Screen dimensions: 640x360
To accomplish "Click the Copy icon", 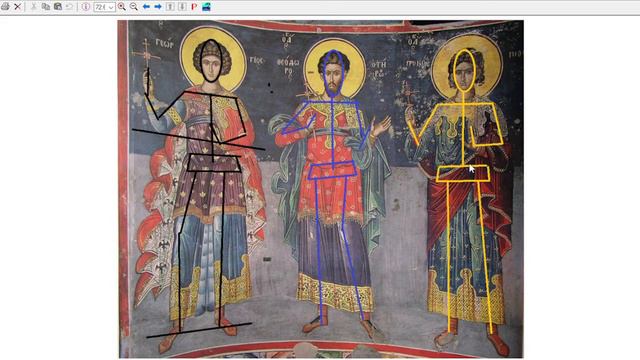I will pos(46,7).
